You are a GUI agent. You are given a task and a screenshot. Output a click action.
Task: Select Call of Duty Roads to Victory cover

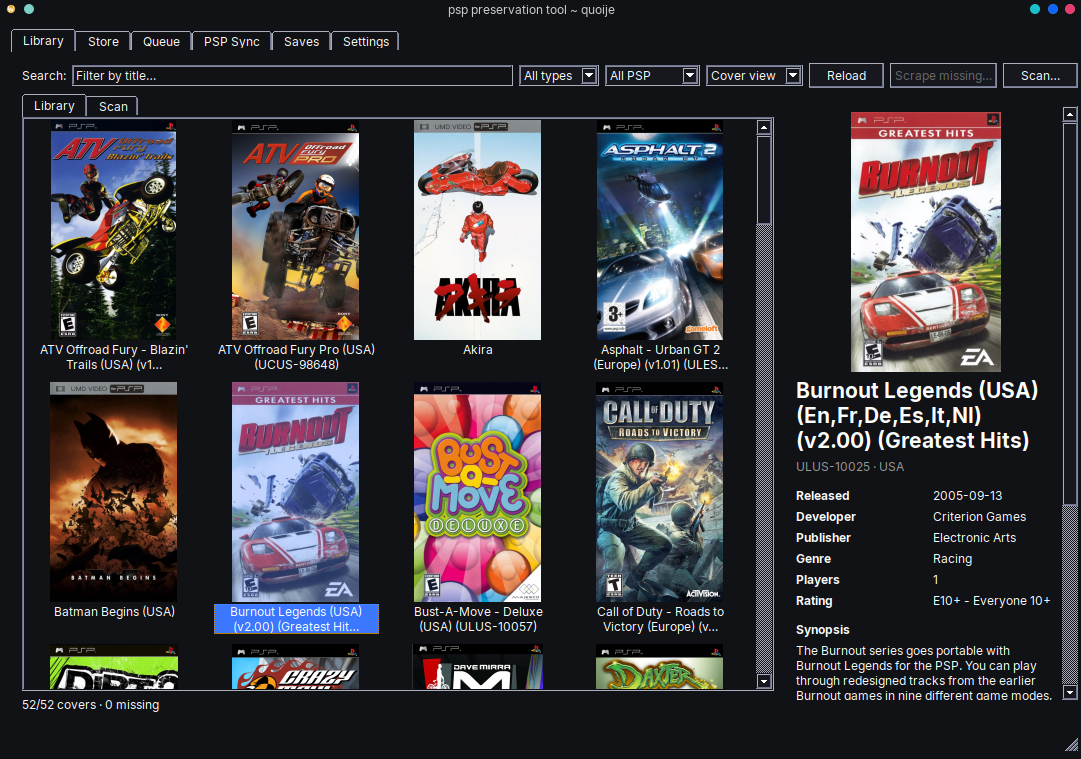660,492
